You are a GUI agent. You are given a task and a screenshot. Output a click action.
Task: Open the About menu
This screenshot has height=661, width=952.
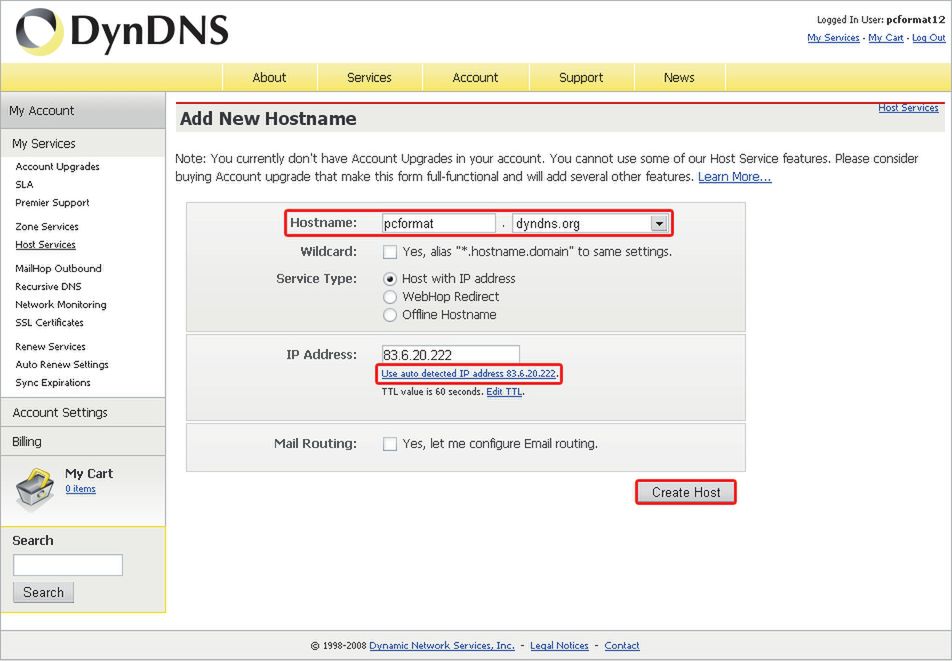[269, 78]
